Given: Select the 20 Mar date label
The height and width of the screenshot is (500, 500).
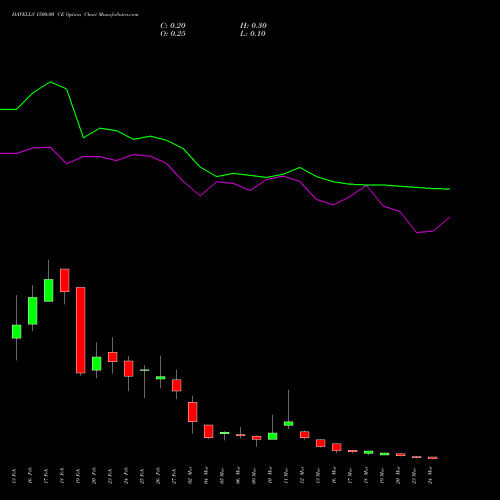Looking at the screenshot, I should pos(398,476).
